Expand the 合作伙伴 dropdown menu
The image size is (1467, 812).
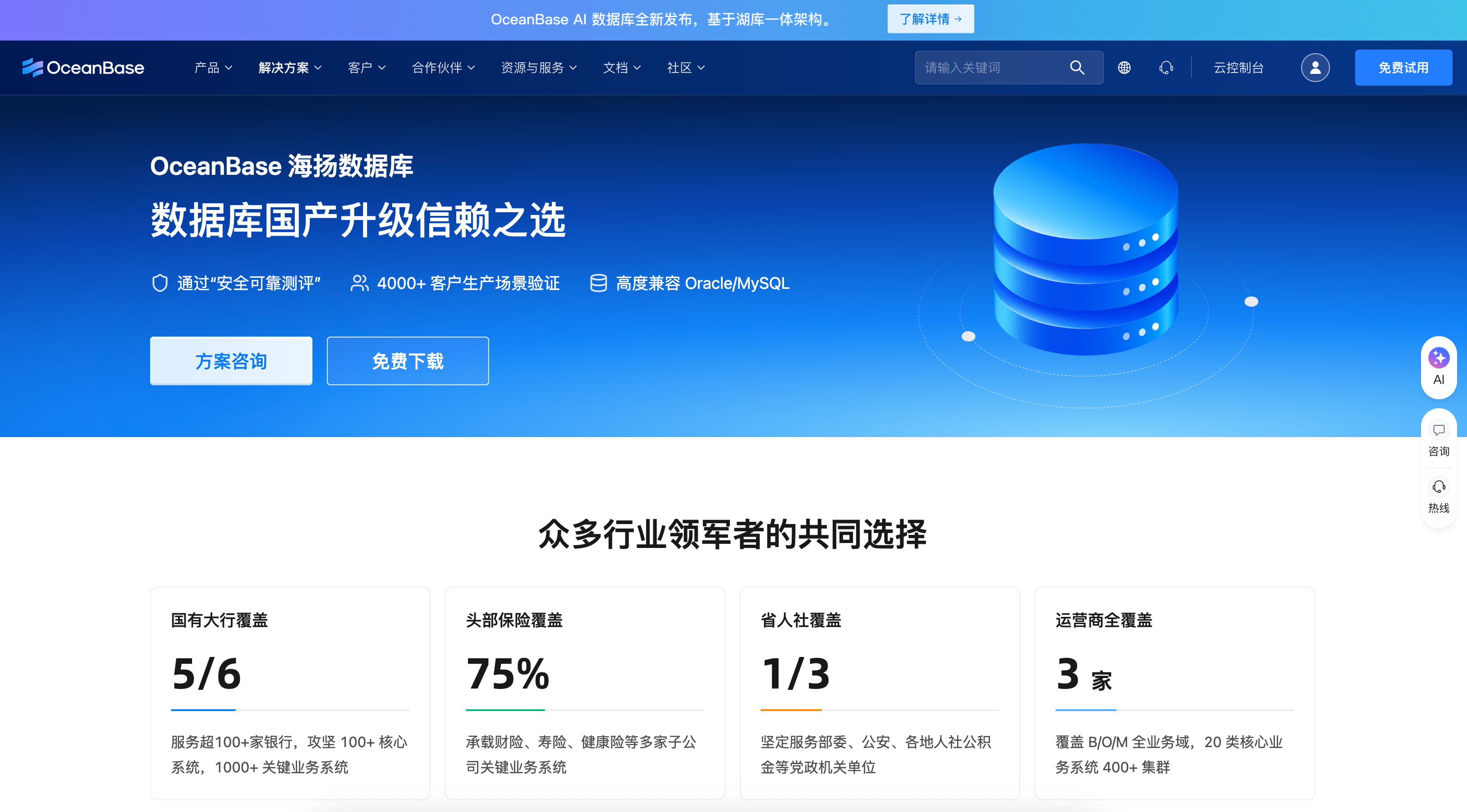443,68
